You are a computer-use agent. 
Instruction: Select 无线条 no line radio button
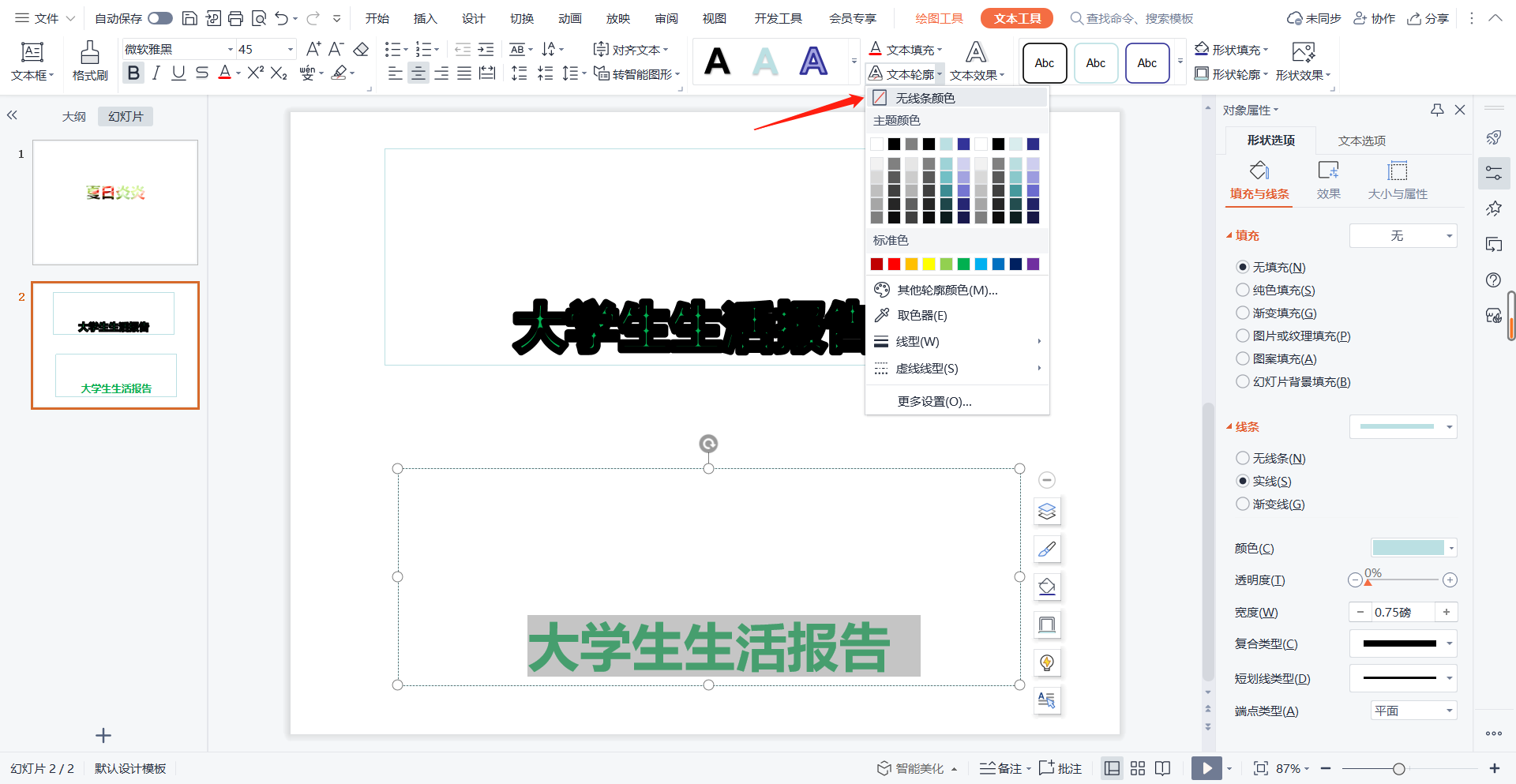click(1243, 458)
